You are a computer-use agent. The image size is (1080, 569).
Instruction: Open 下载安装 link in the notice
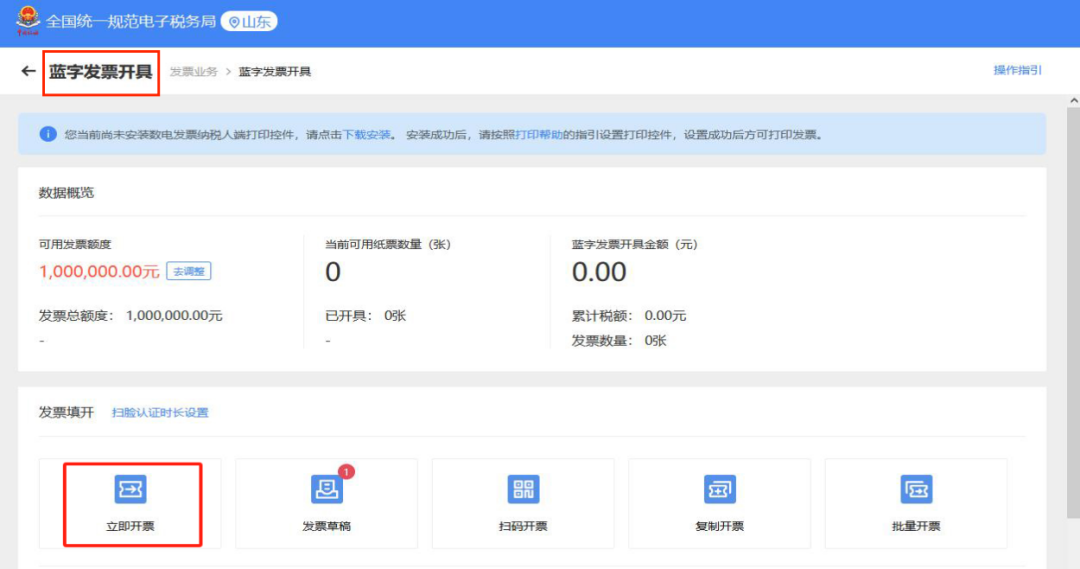coord(366,135)
